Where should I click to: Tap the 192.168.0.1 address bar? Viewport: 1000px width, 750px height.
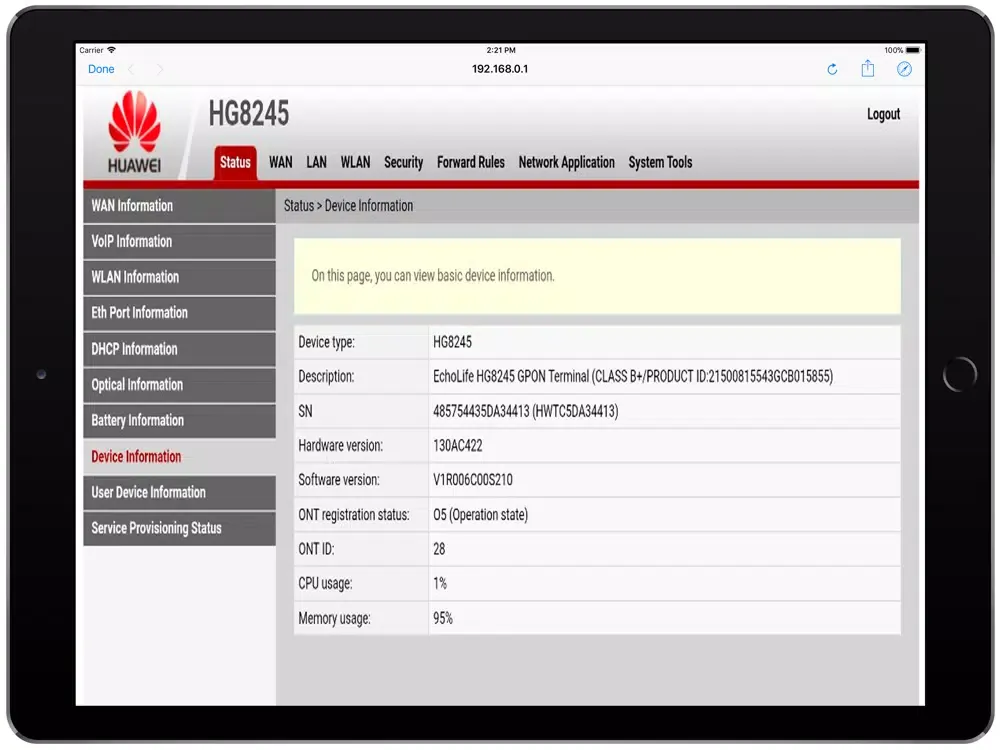[x=500, y=69]
